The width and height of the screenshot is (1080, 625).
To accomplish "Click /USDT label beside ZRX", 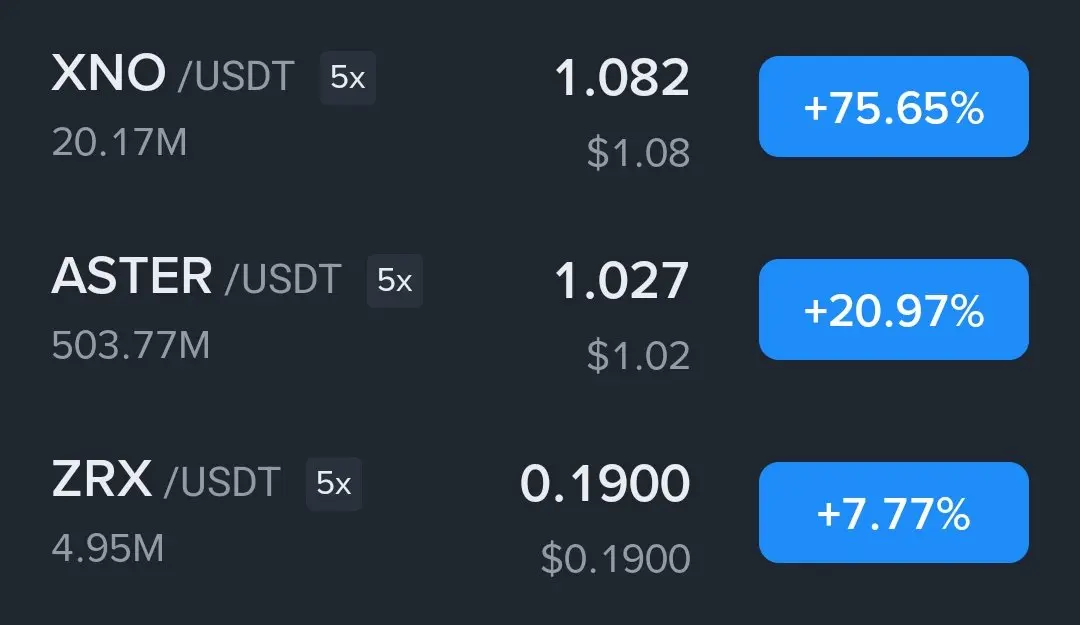I will pos(222,482).
